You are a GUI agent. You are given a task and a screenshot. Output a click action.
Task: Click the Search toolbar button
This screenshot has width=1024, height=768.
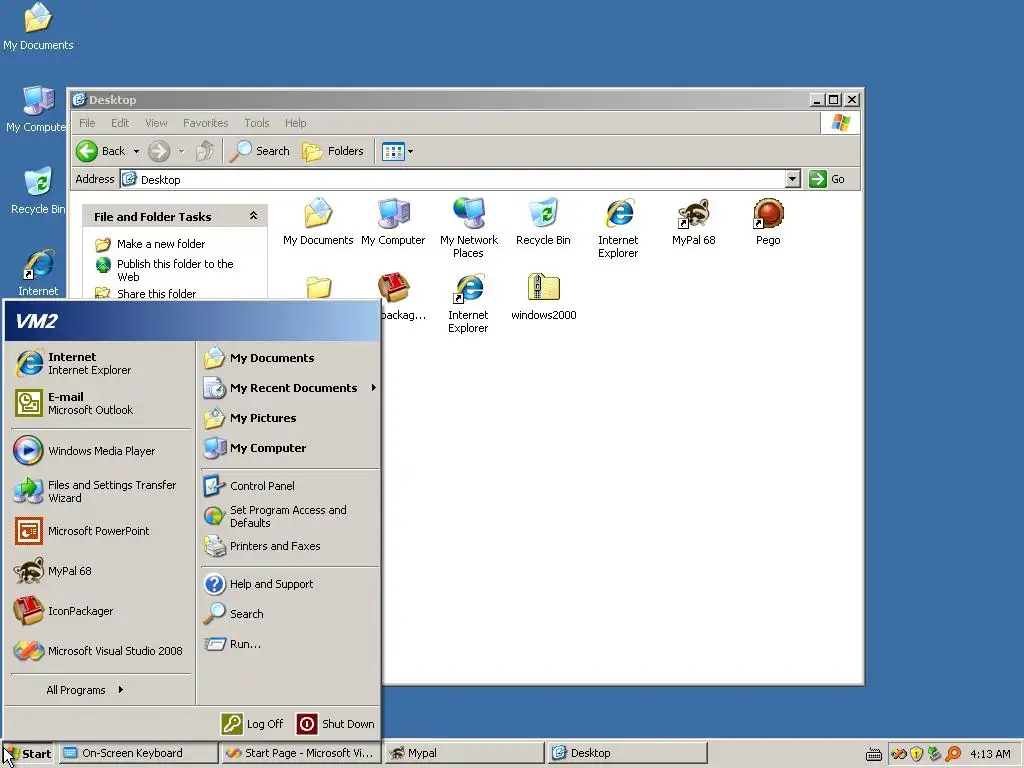[x=261, y=151]
